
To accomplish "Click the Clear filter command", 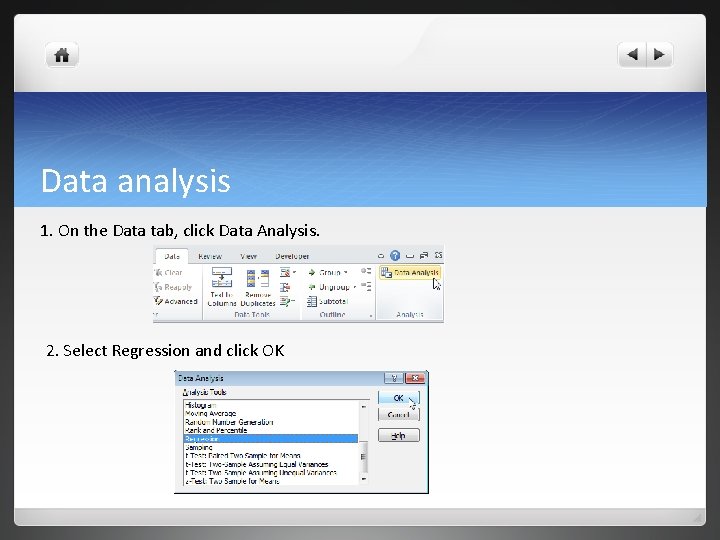I will tap(169, 272).
